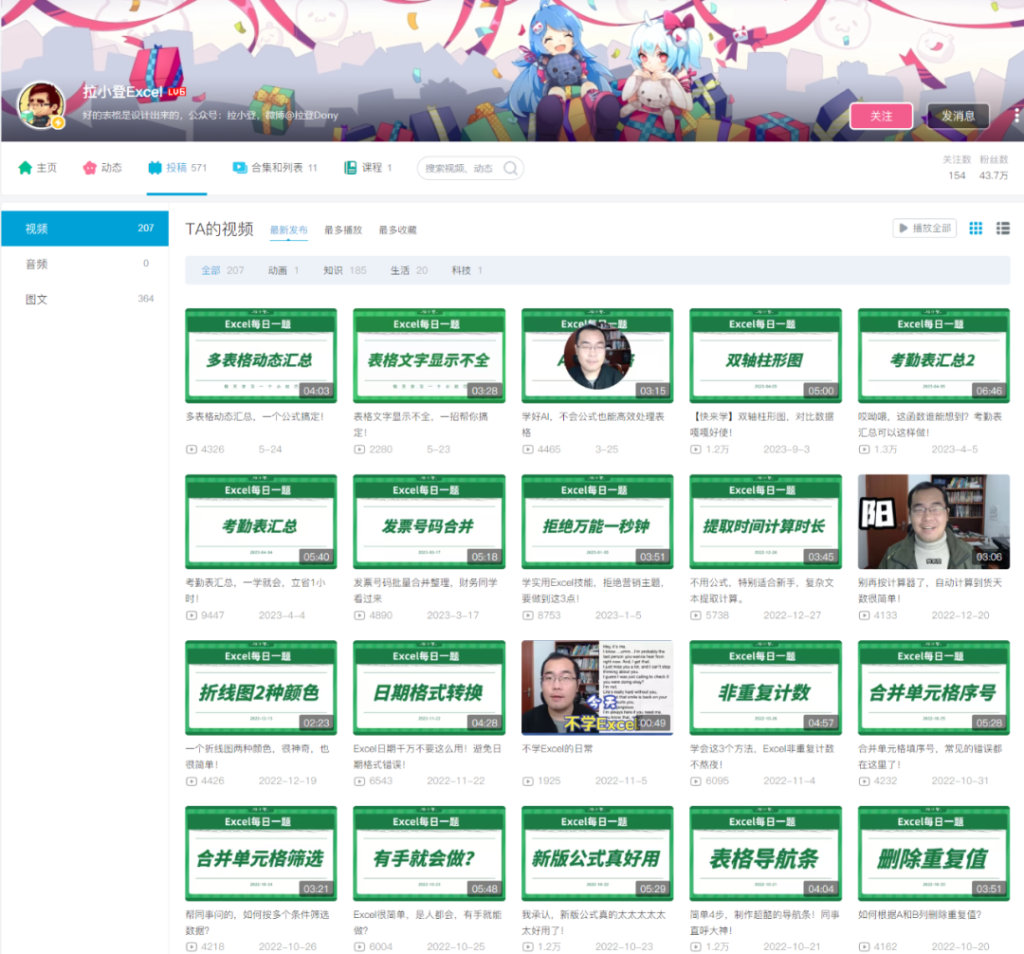Viewport: 1024px width, 954px height.
Task: Click the 合集和列表 play icon
Action: click(x=240, y=168)
